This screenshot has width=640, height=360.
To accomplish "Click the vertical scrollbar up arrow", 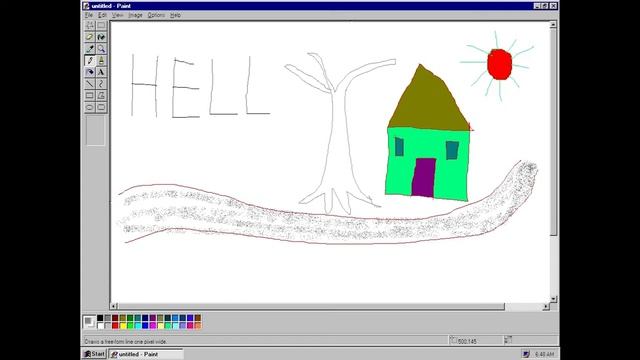I will pos(553,24).
